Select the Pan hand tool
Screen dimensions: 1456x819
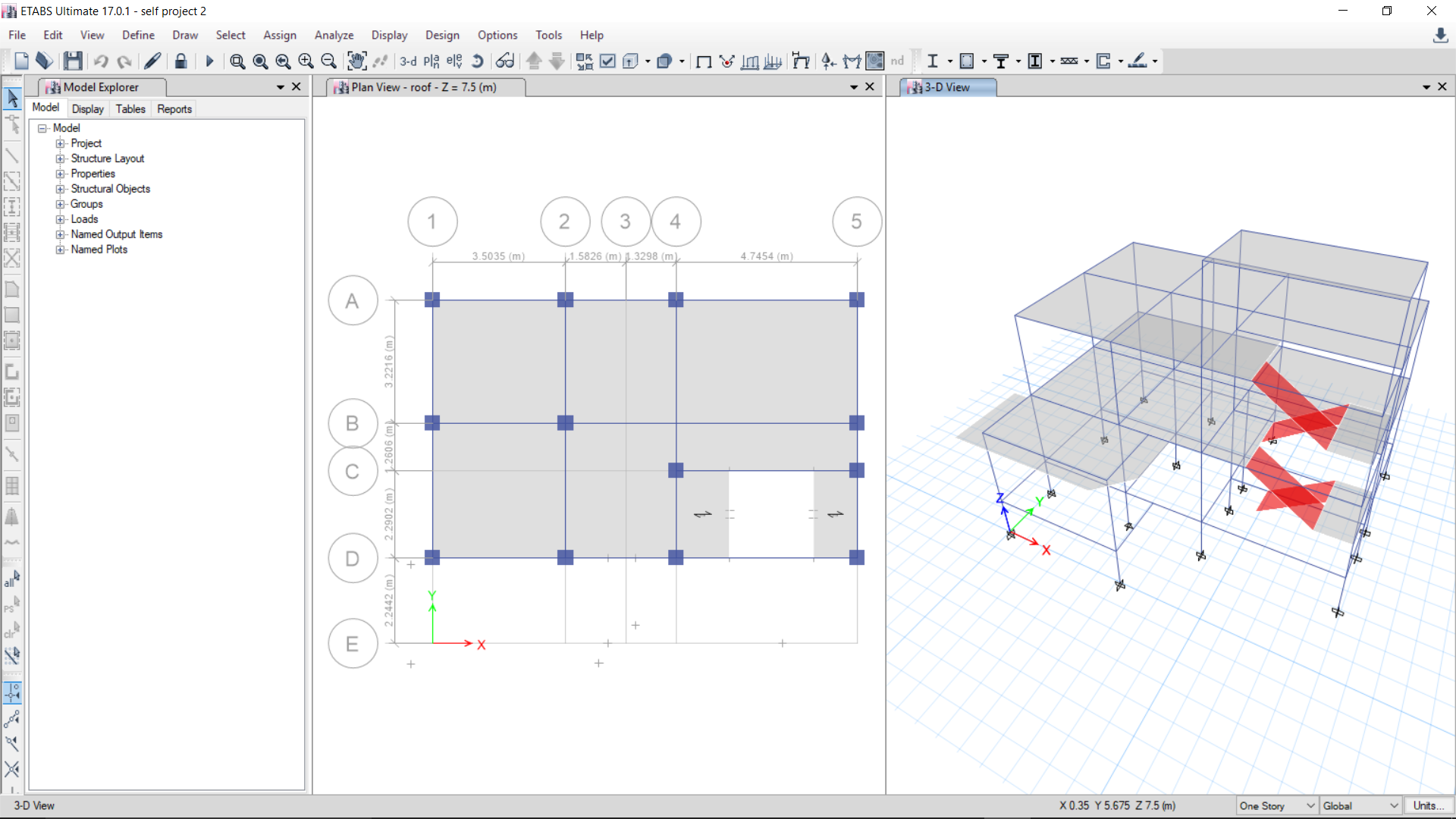click(356, 61)
